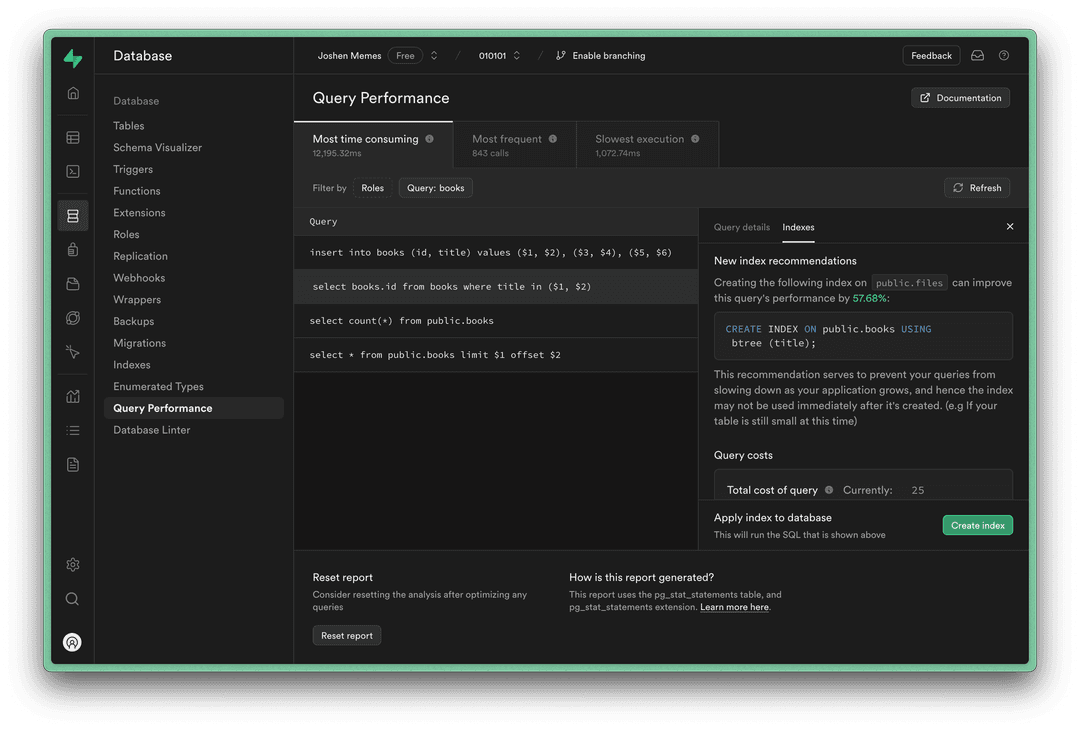Screen dimensions: 1080x729
Task: Open the Supabase home dashboard icon
Action: [x=72, y=91]
